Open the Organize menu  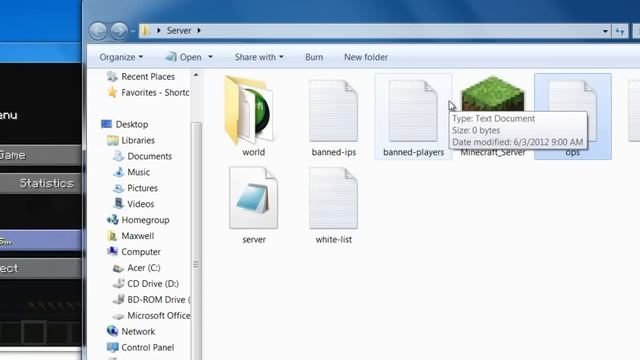coord(121,57)
